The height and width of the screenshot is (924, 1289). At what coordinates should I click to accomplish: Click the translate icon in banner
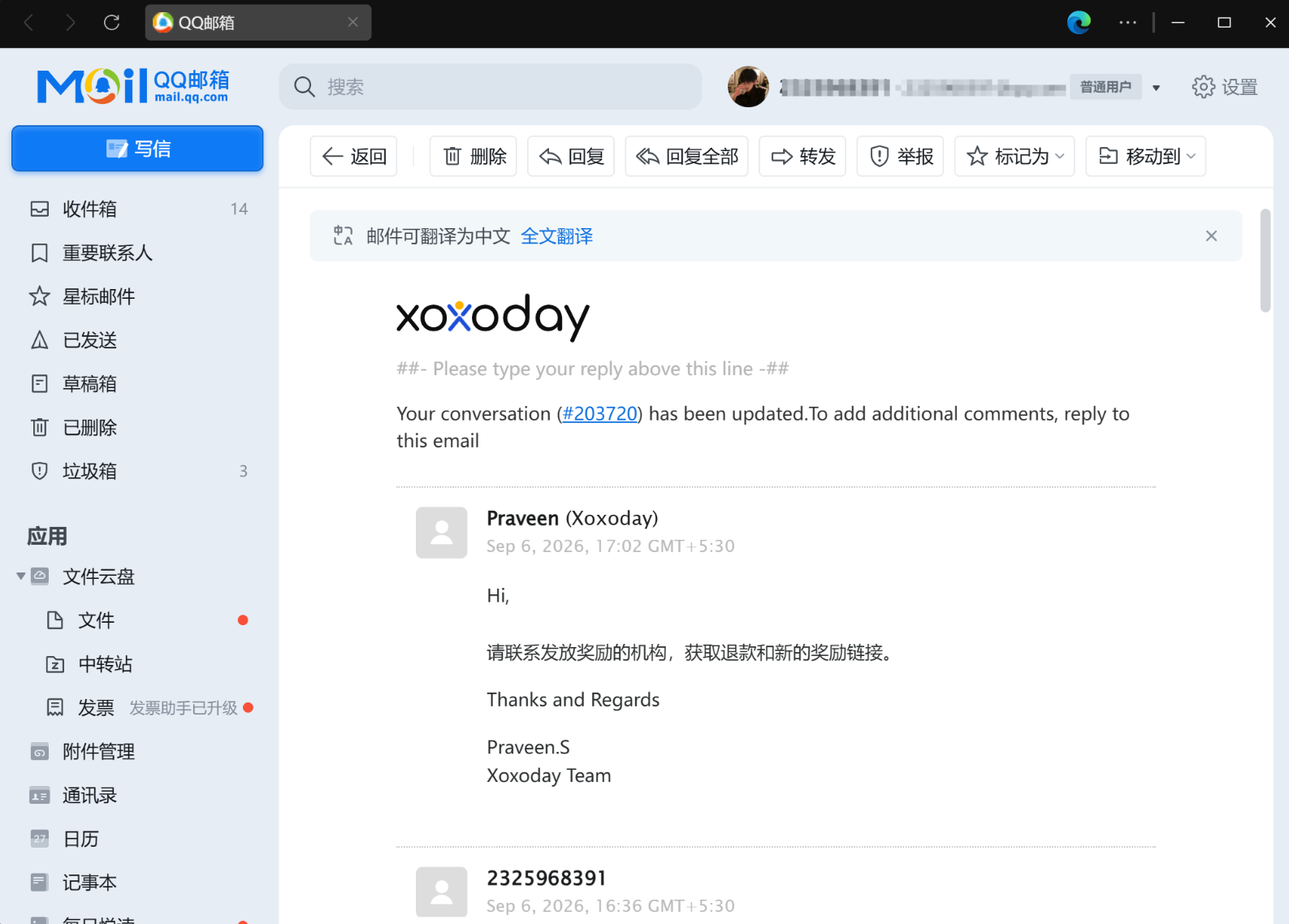pyautogui.click(x=343, y=236)
